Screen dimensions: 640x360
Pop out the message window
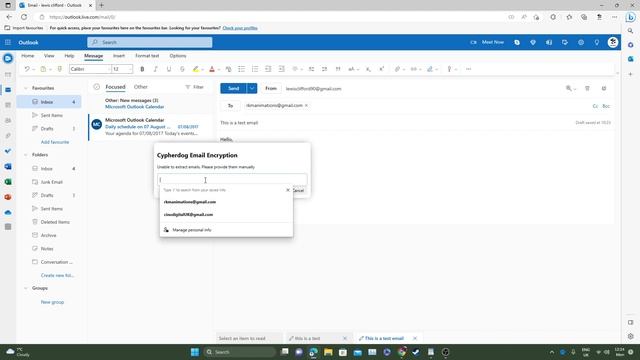(x=604, y=89)
